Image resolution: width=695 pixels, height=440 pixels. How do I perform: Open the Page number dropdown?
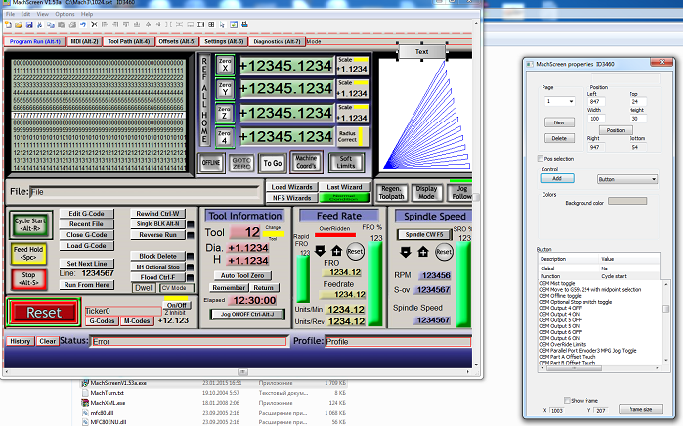558,101
